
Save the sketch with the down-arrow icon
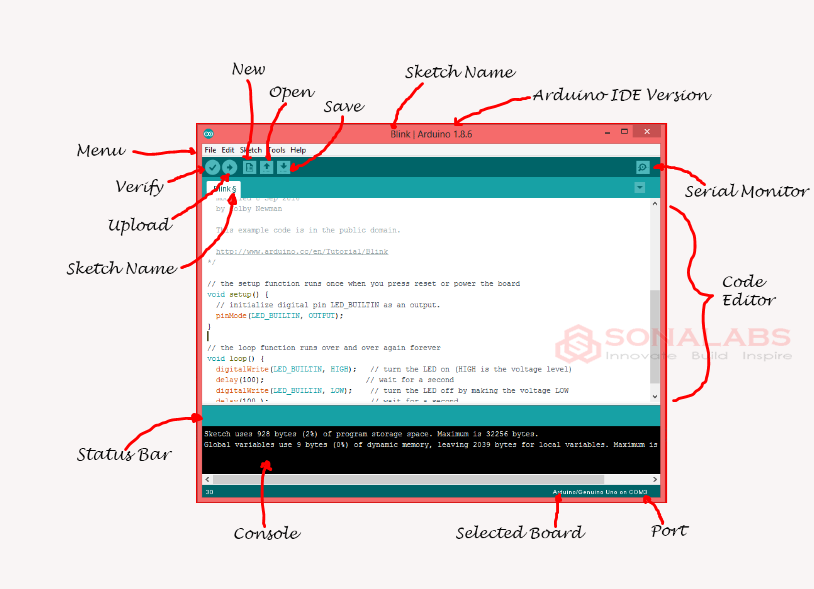(284, 167)
